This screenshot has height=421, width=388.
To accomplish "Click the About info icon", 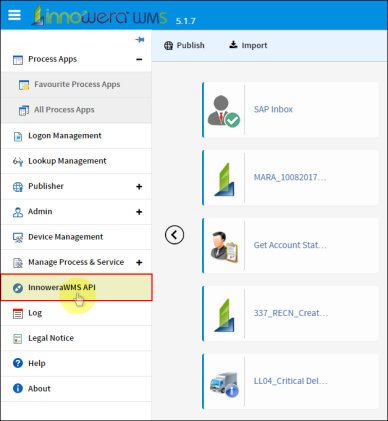I will coord(18,388).
